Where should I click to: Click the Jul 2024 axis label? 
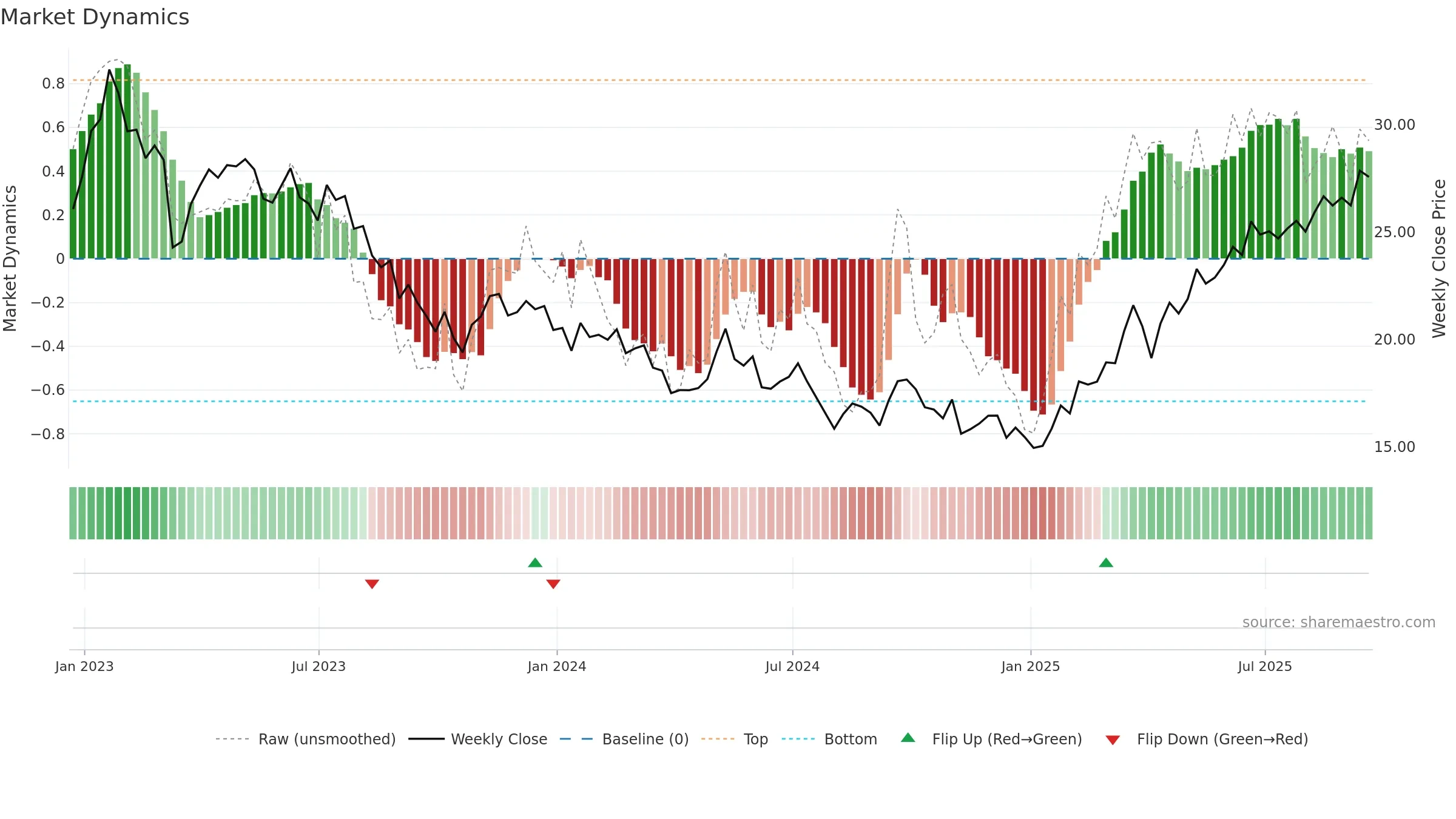click(792, 666)
